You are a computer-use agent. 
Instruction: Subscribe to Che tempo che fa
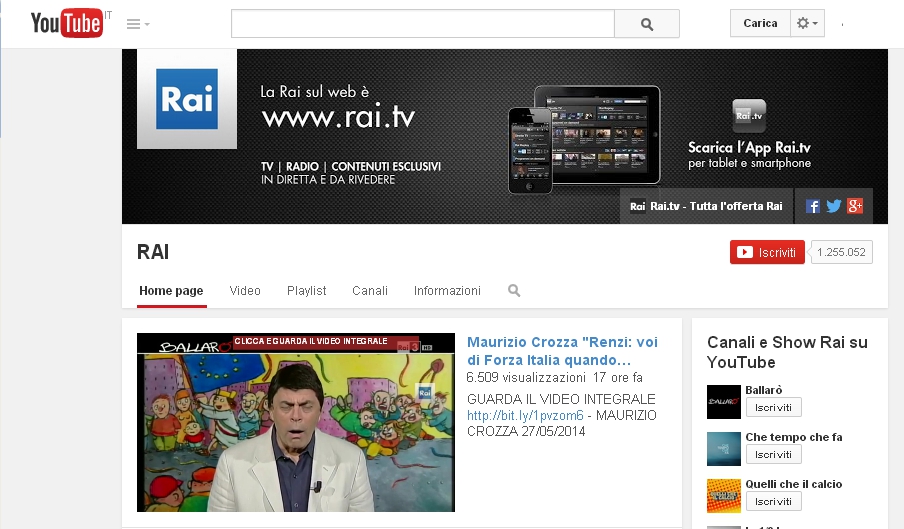(x=774, y=455)
